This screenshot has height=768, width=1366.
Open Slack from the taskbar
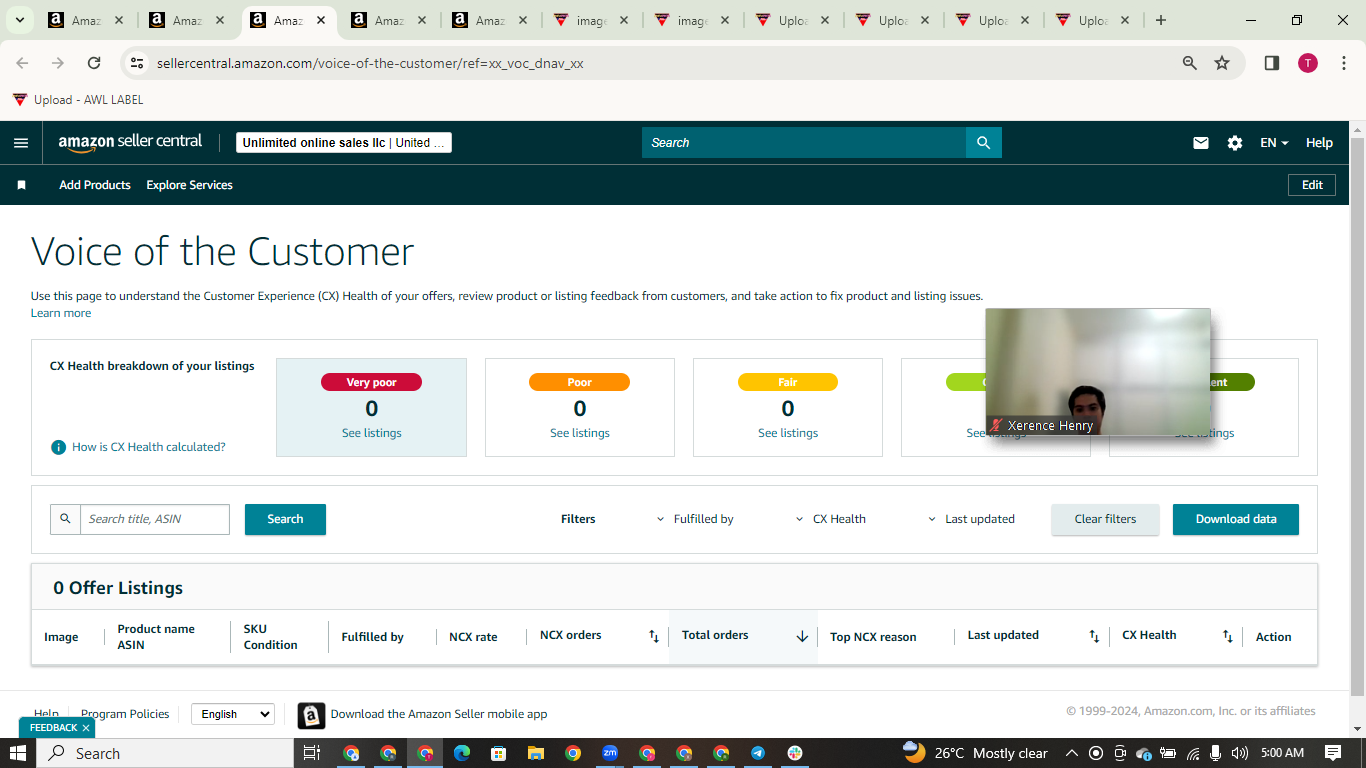point(795,753)
